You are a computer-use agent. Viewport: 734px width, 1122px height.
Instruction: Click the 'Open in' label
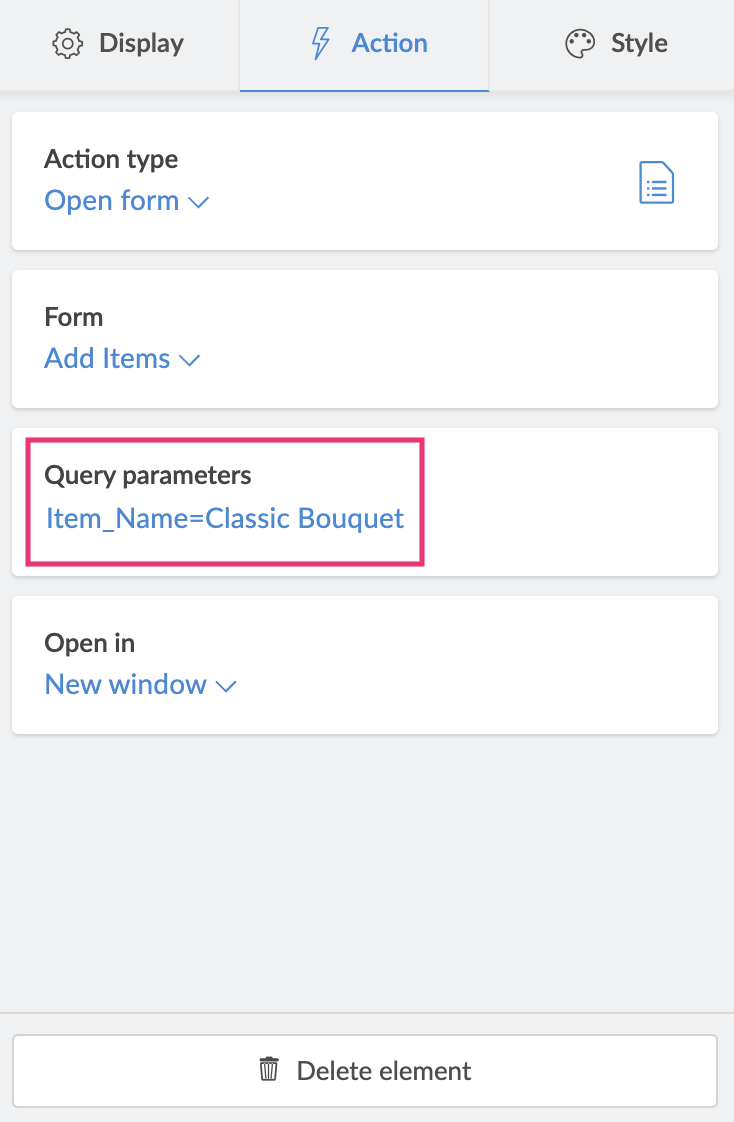pyautogui.click(x=90, y=643)
